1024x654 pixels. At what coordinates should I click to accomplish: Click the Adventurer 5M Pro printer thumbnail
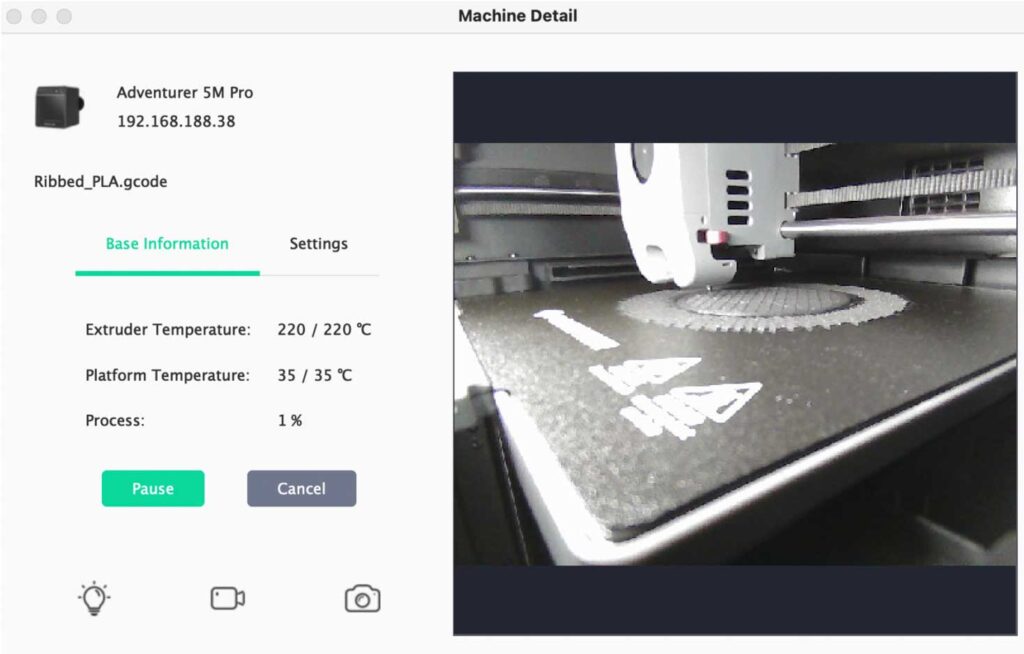tap(59, 106)
